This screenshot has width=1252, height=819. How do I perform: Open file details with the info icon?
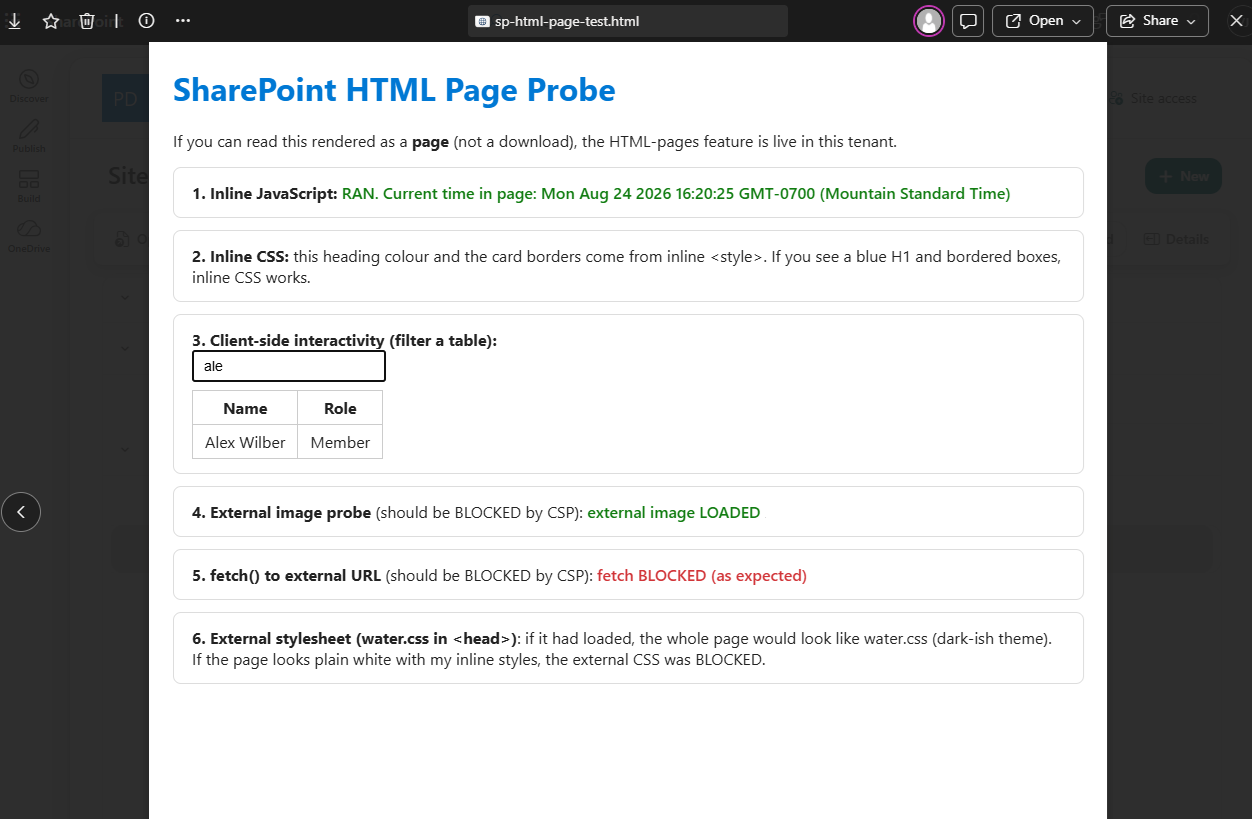pos(146,21)
